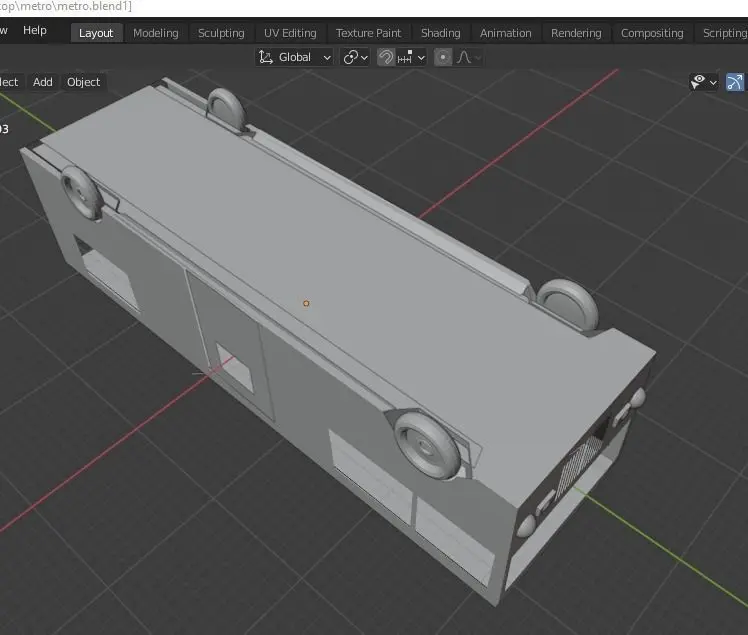The width and height of the screenshot is (748, 635).
Task: Open viewport object visibility and selectability dropdown
Action: click(704, 82)
